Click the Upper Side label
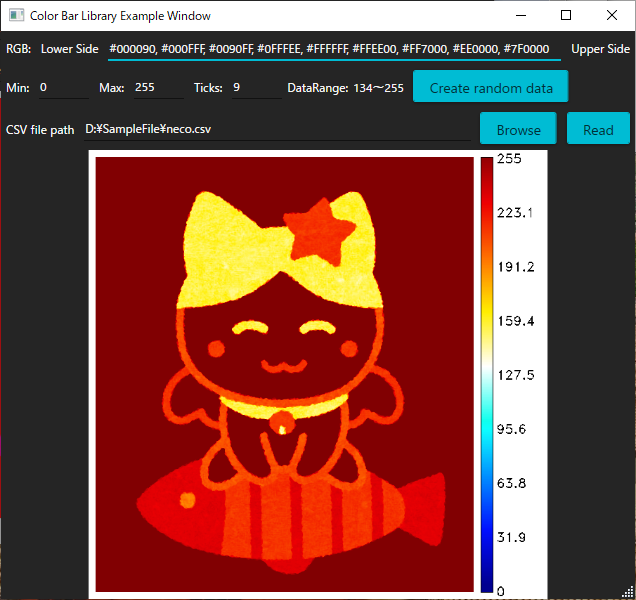Viewport: 636px width, 600px height. click(600, 49)
